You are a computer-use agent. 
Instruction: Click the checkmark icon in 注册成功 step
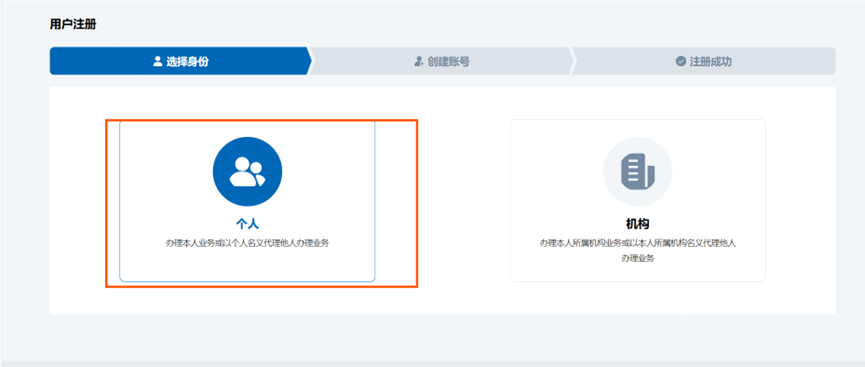[x=681, y=61]
